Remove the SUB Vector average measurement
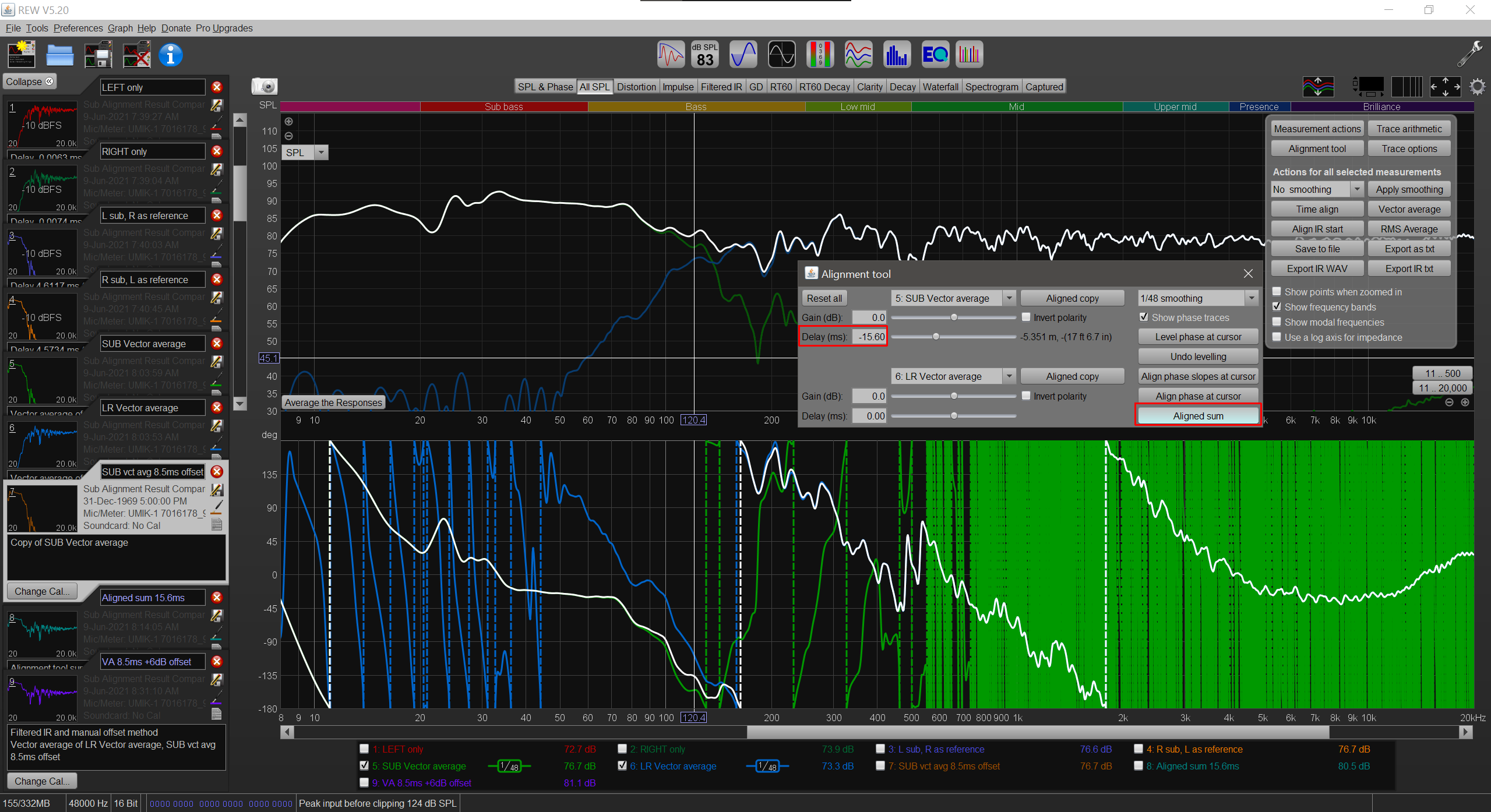The width and height of the screenshot is (1491, 812). tap(217, 343)
